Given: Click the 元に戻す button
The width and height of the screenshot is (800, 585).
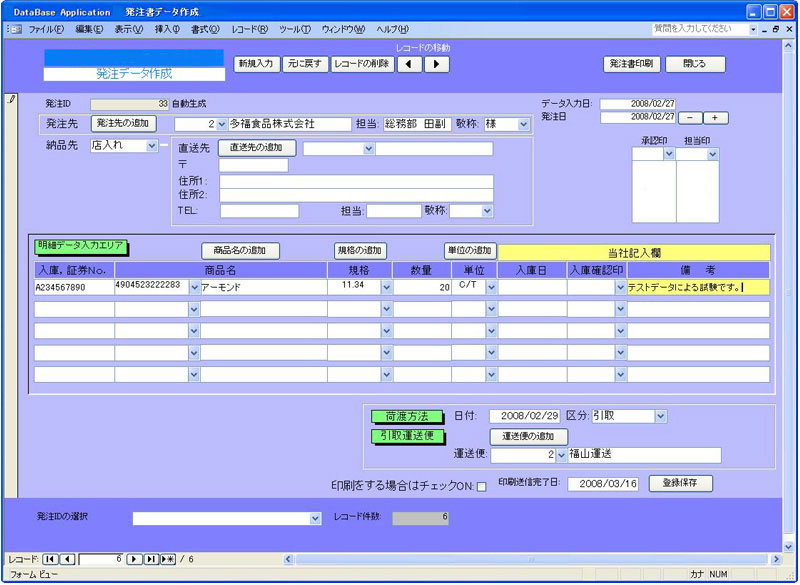Looking at the screenshot, I should 305,64.
